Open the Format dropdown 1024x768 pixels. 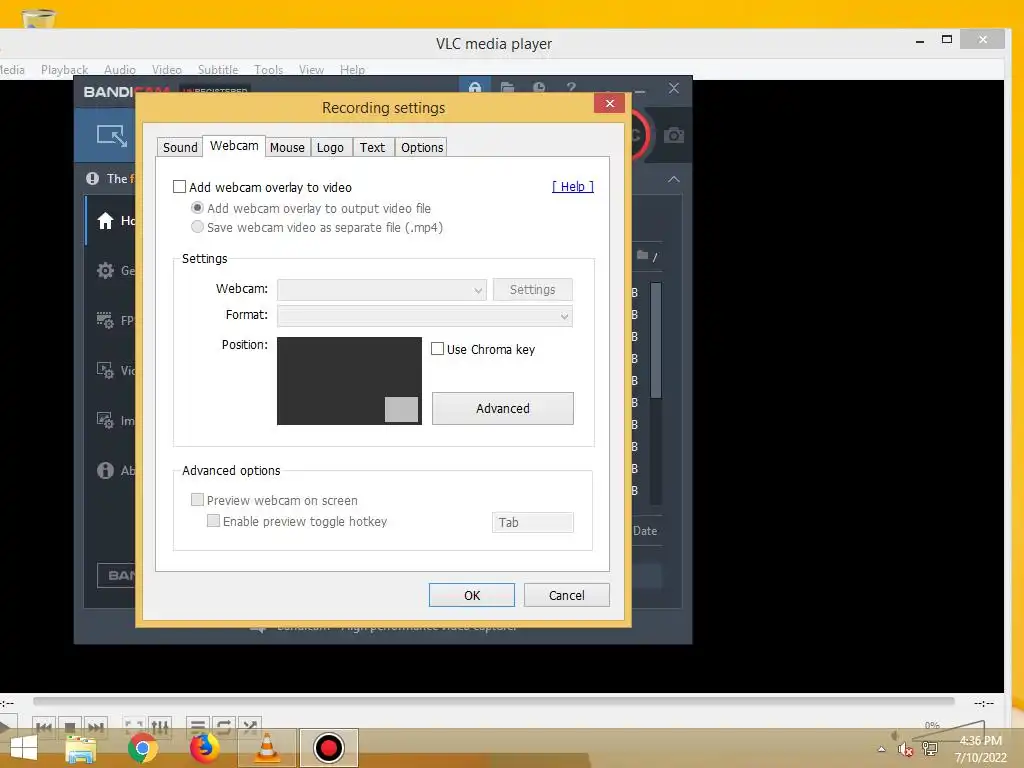(425, 316)
